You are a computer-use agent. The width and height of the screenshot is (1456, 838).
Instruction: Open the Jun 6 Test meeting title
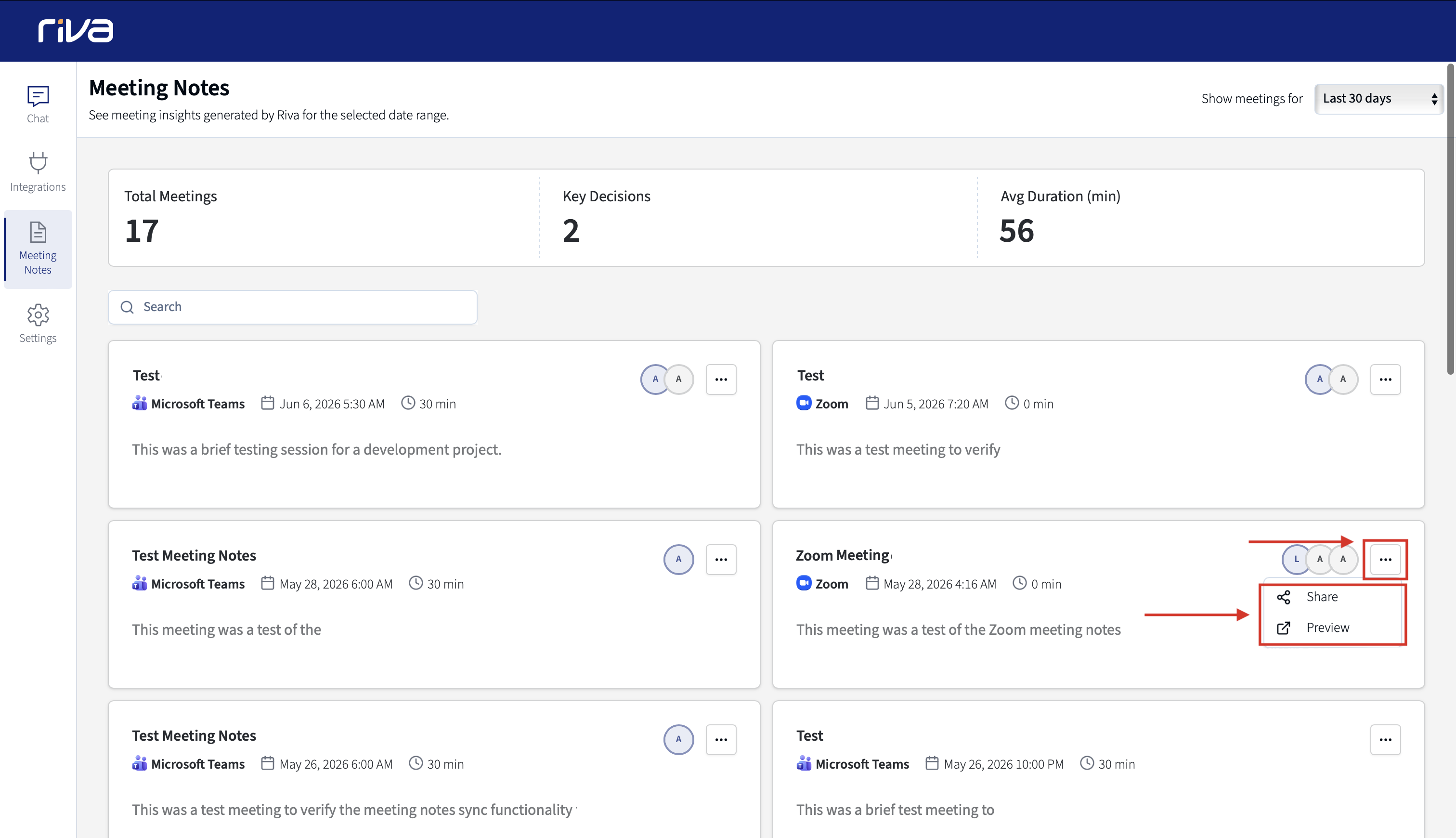click(146, 376)
